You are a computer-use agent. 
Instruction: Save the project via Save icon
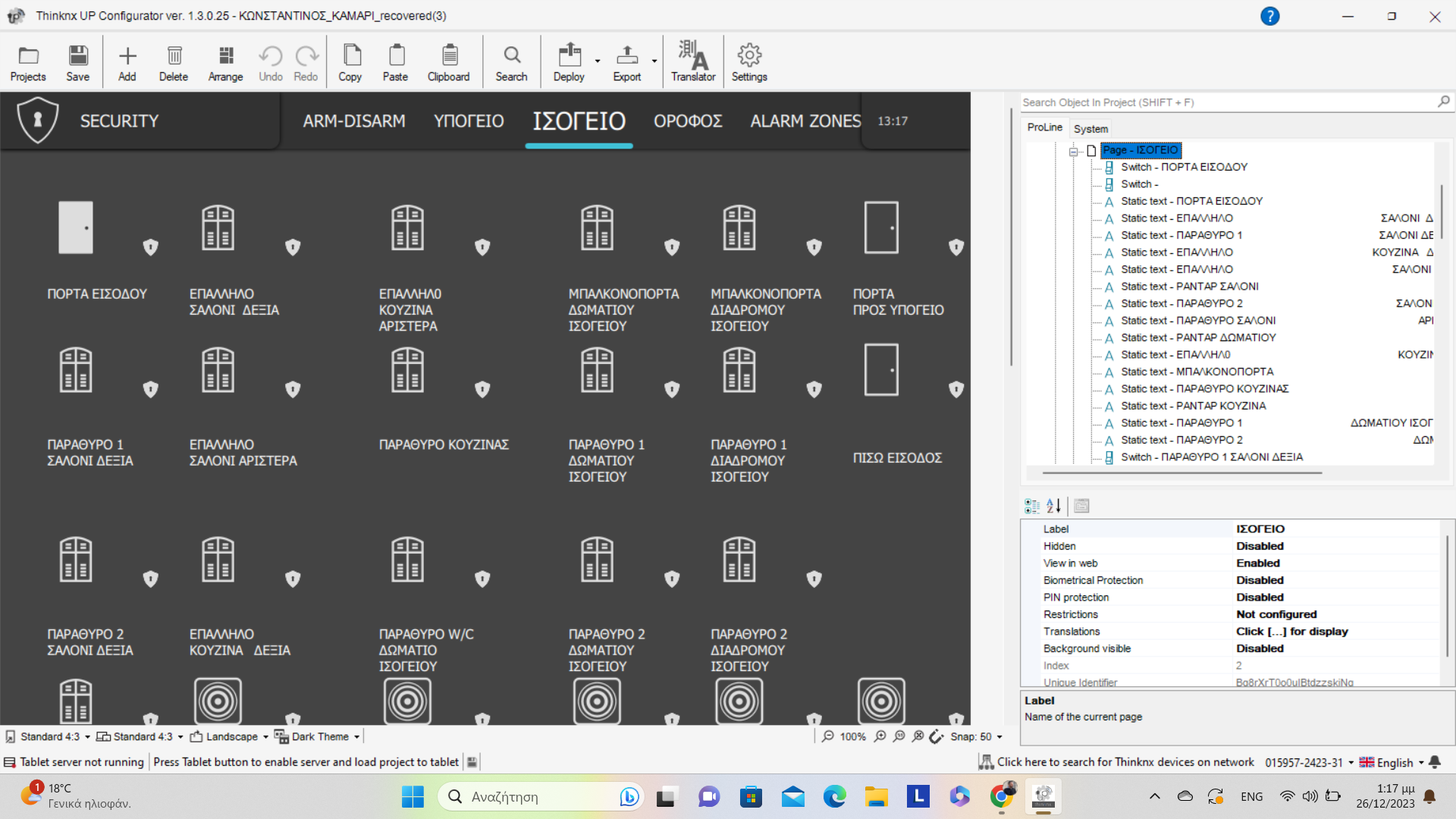point(77,63)
